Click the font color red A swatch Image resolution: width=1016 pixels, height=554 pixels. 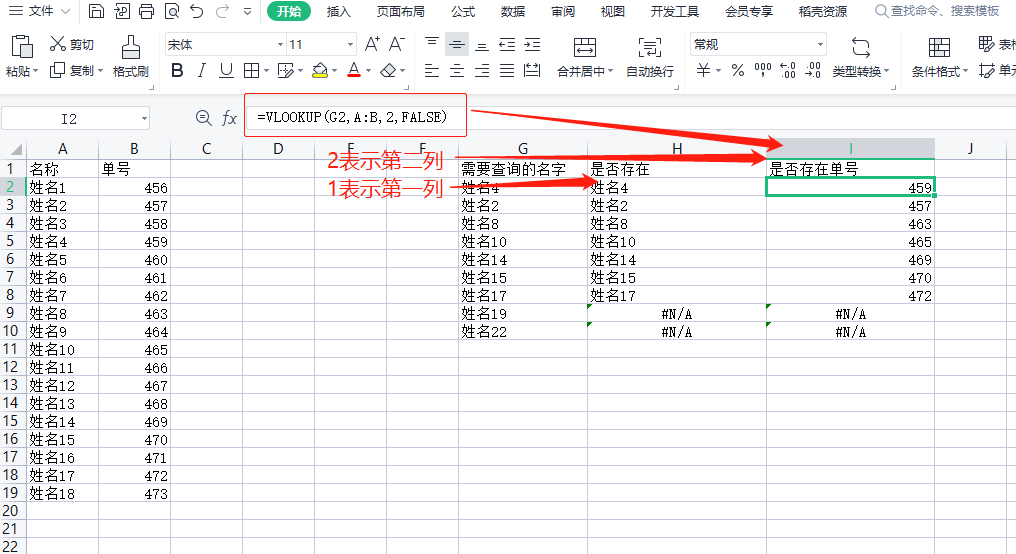(x=353, y=70)
